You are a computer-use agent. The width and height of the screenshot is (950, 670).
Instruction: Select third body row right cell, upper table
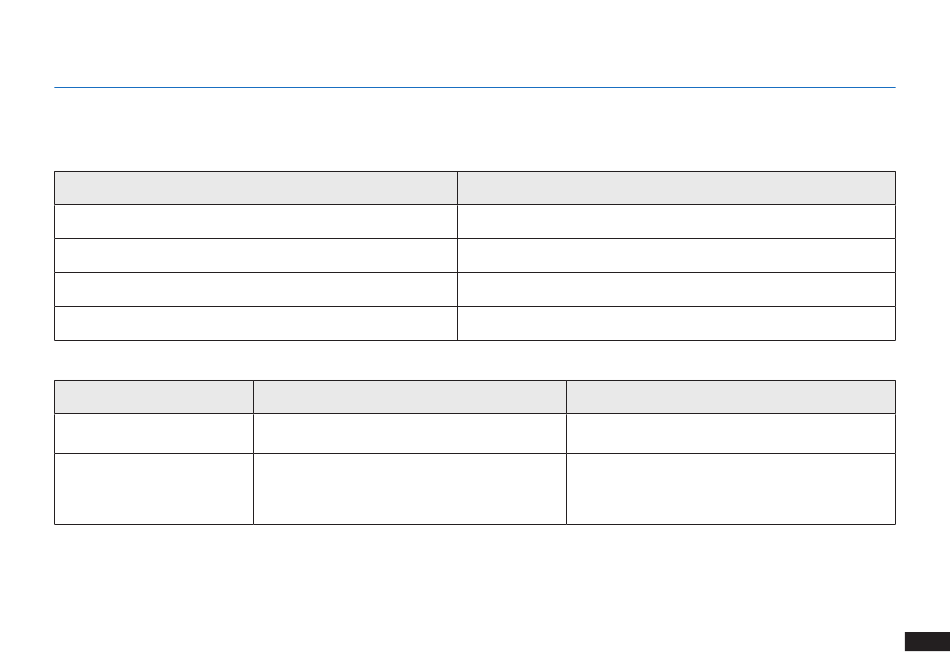point(676,289)
